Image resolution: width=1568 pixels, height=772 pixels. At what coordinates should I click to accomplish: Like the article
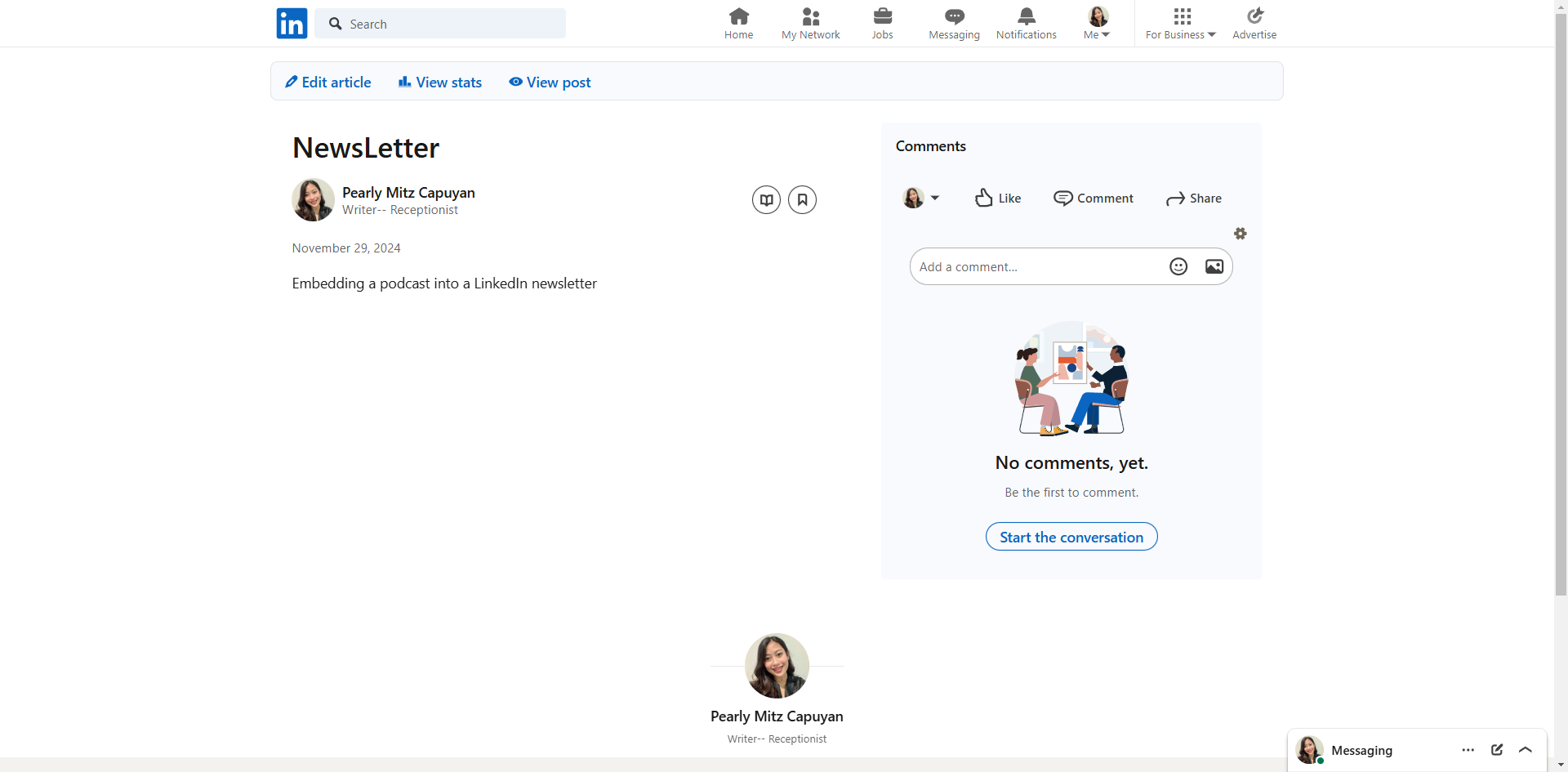(x=998, y=198)
